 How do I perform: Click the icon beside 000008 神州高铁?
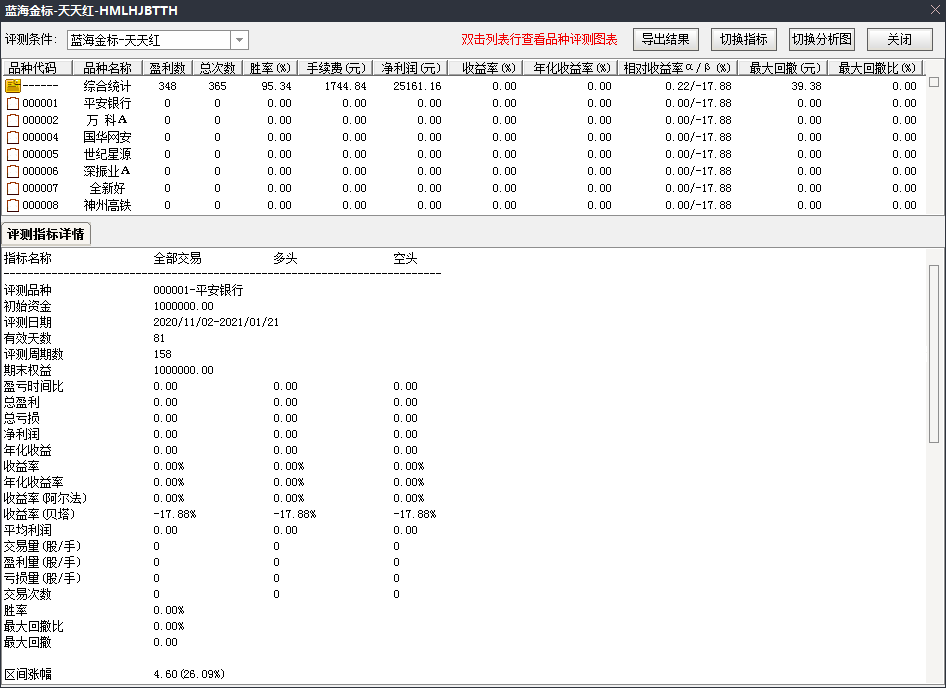13,205
